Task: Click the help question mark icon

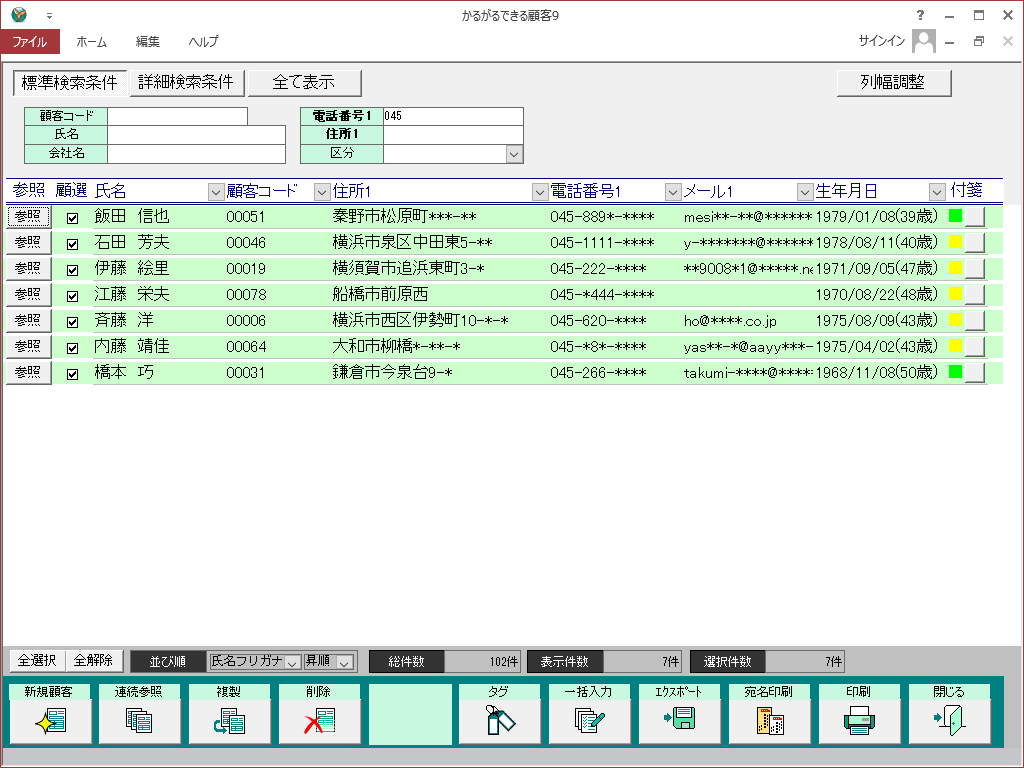Action: [920, 15]
